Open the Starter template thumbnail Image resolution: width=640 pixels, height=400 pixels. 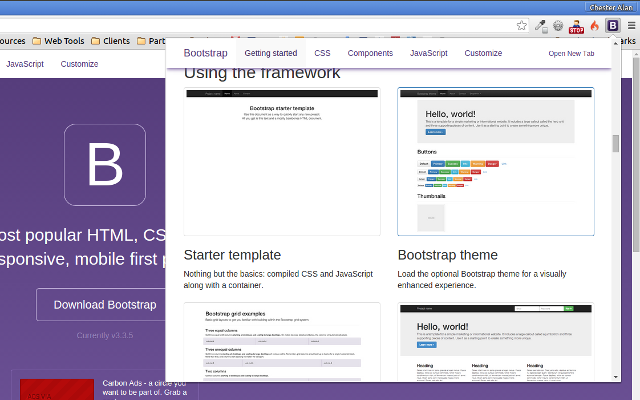(282, 162)
